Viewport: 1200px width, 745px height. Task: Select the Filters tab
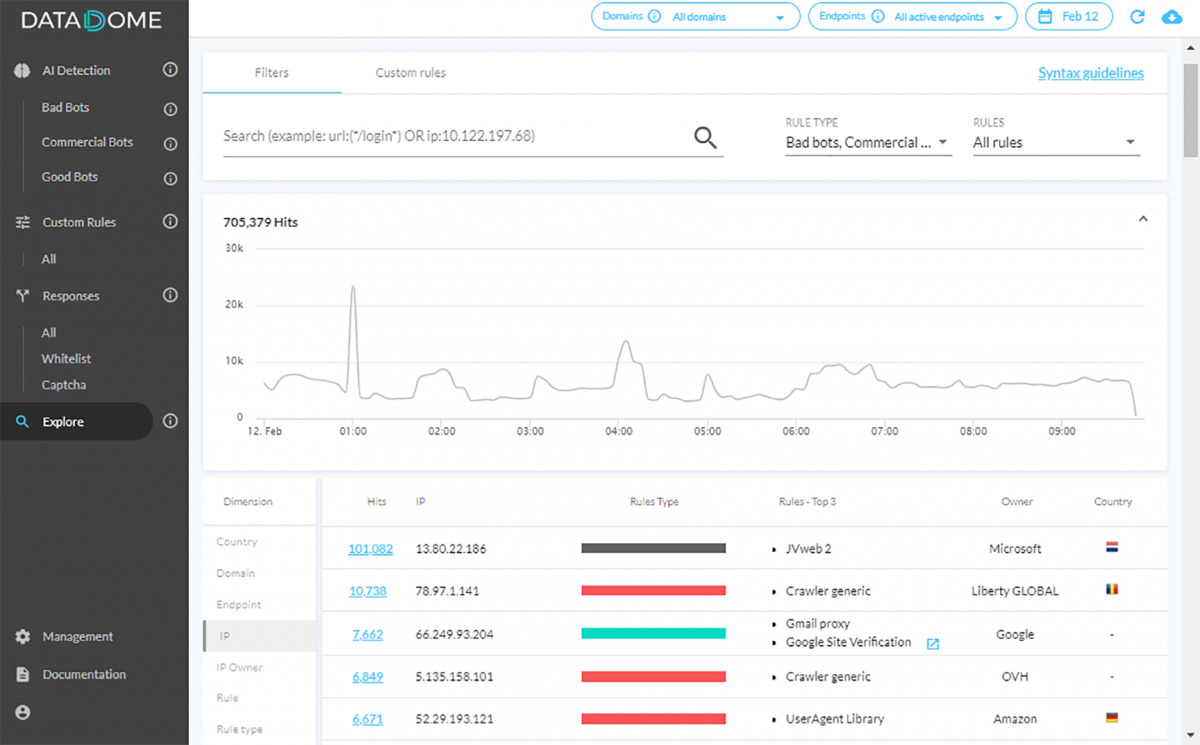[x=271, y=72]
